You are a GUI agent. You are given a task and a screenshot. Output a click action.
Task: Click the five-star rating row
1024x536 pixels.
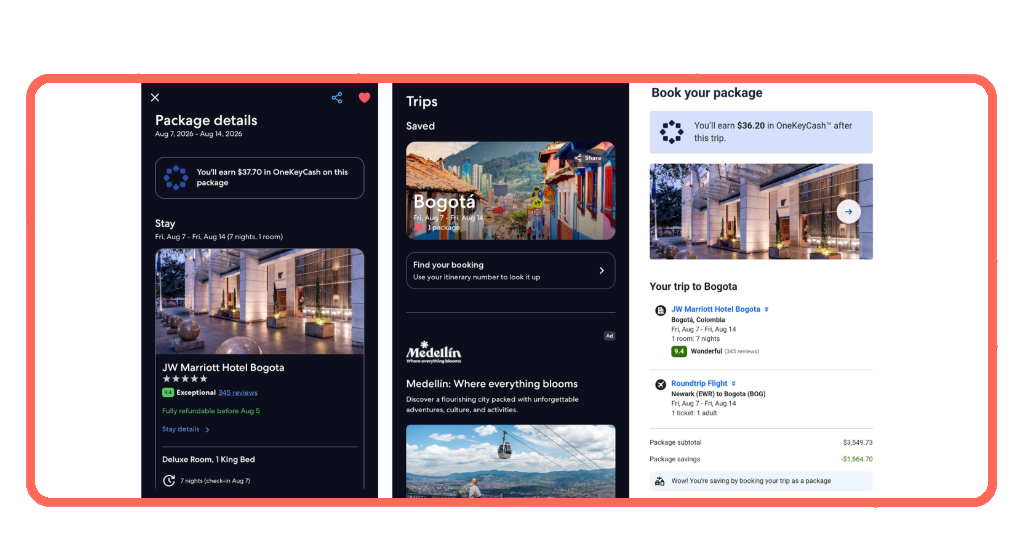click(185, 379)
